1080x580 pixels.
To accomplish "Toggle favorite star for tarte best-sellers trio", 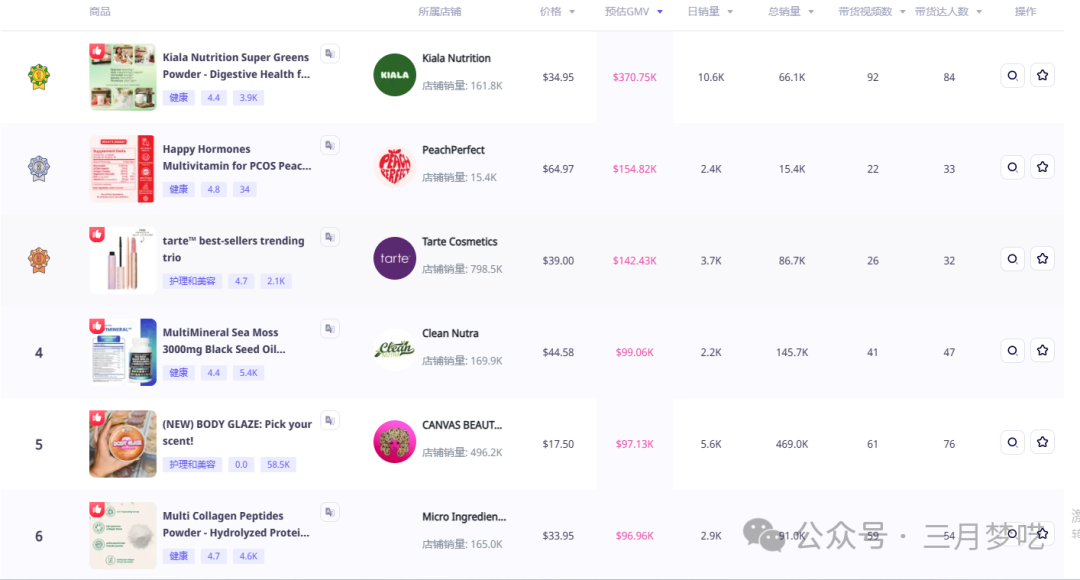I will 1042,259.
